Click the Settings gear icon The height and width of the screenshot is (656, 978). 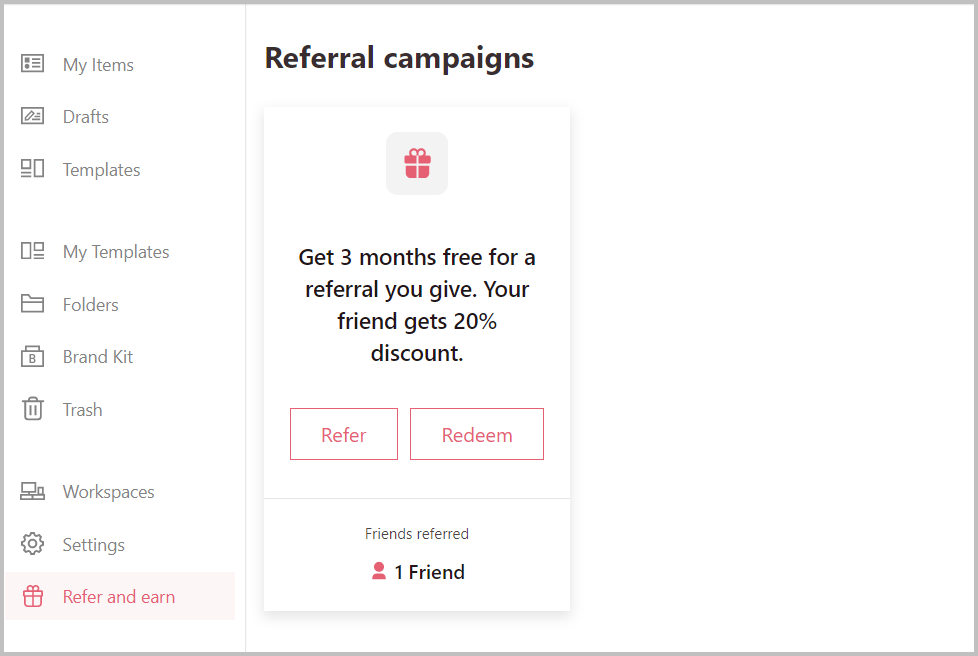(33, 545)
